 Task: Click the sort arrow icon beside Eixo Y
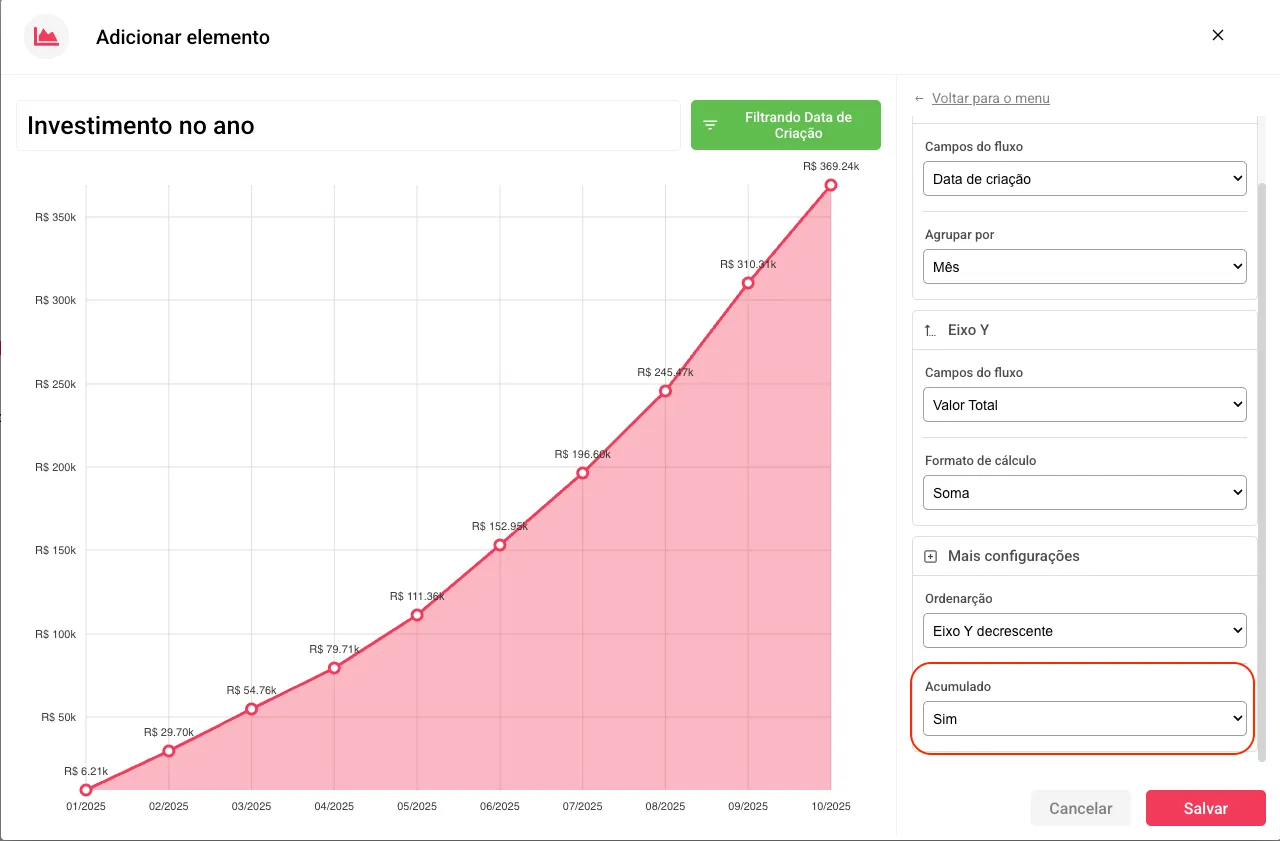(x=929, y=329)
